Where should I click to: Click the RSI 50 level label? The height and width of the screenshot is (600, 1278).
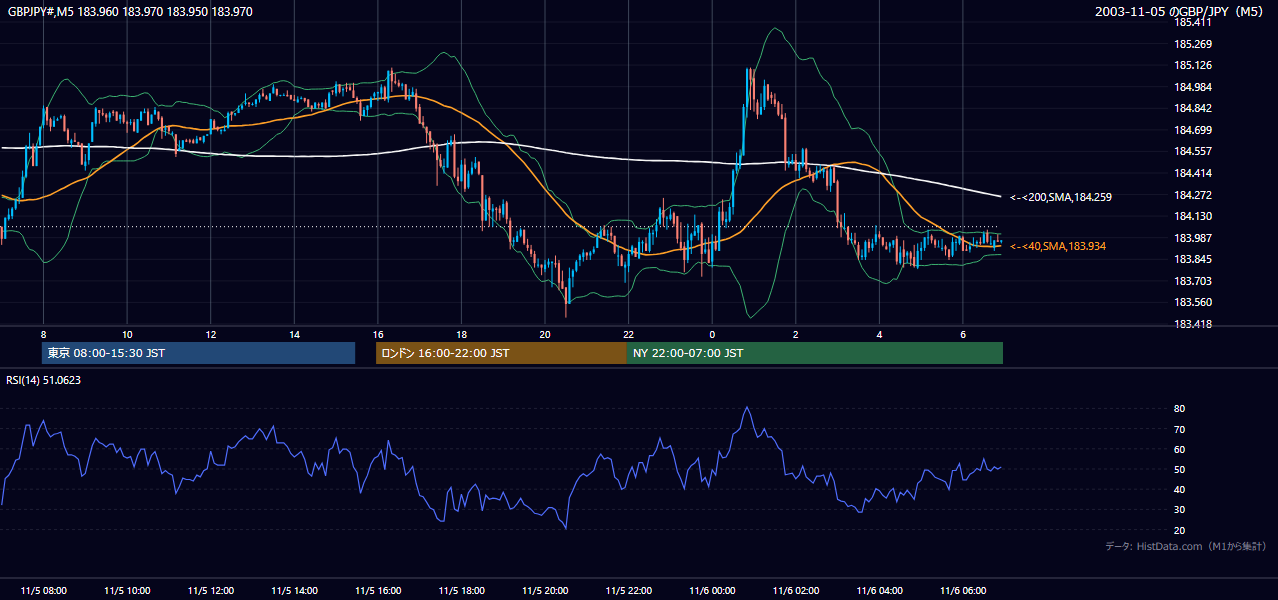1180,469
